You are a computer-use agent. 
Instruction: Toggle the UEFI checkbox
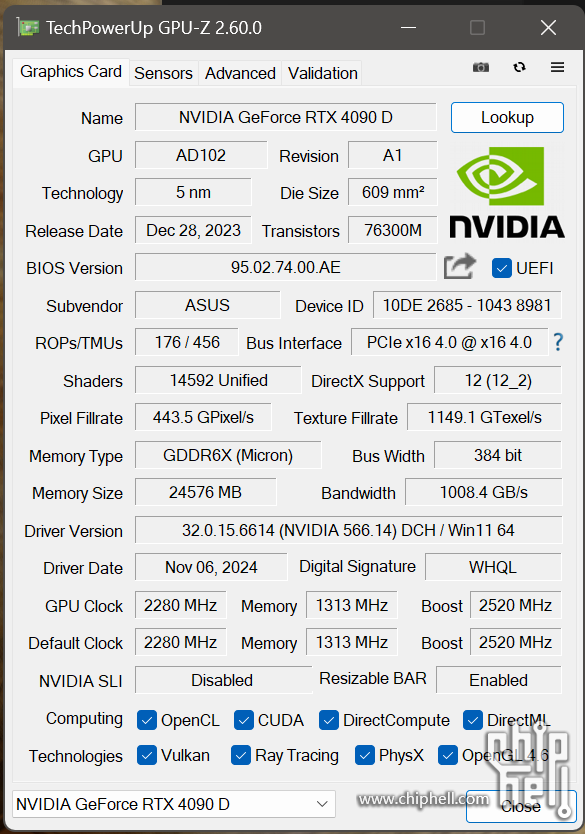tap(502, 268)
